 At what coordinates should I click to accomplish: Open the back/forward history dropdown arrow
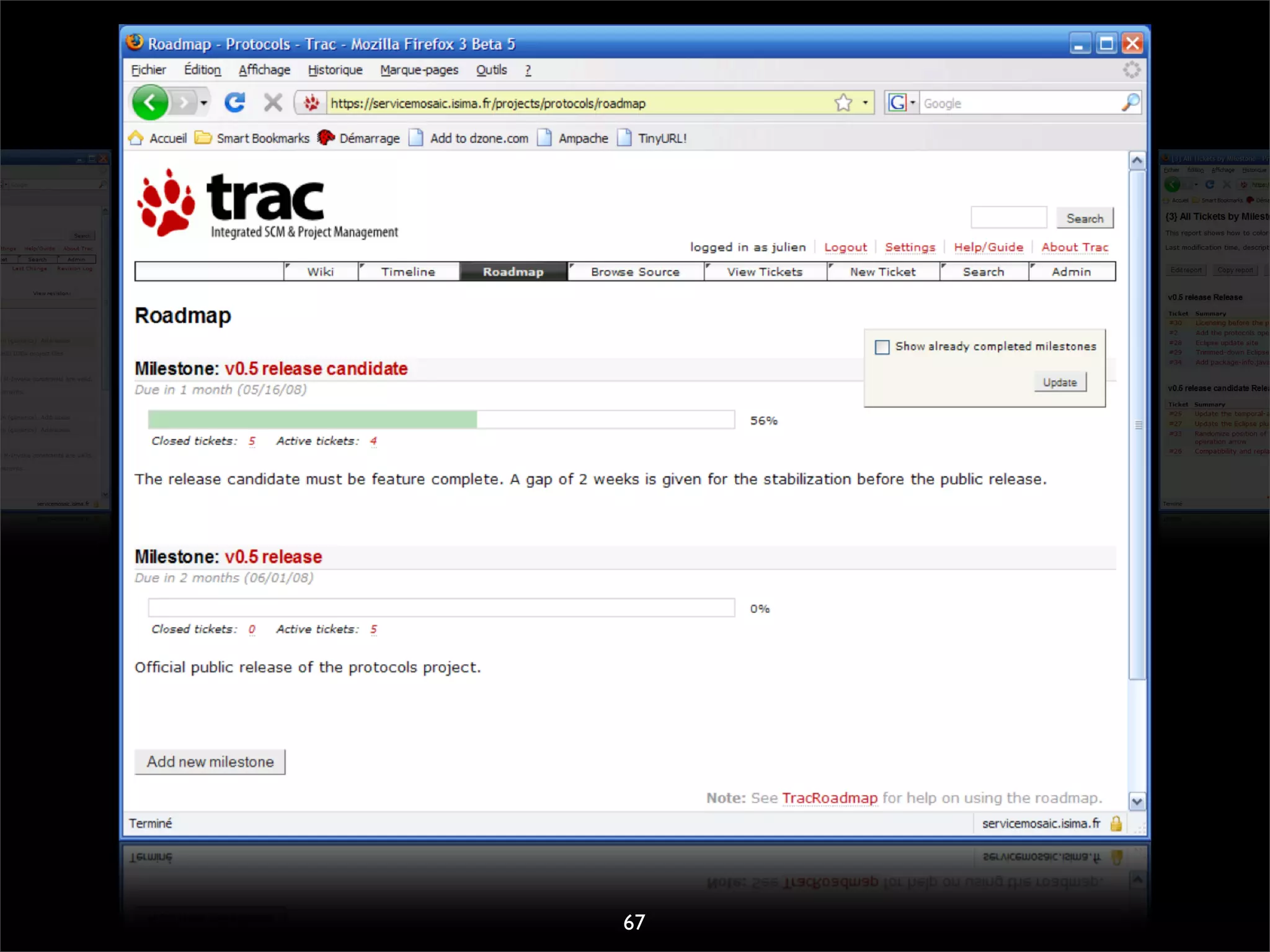[203, 103]
